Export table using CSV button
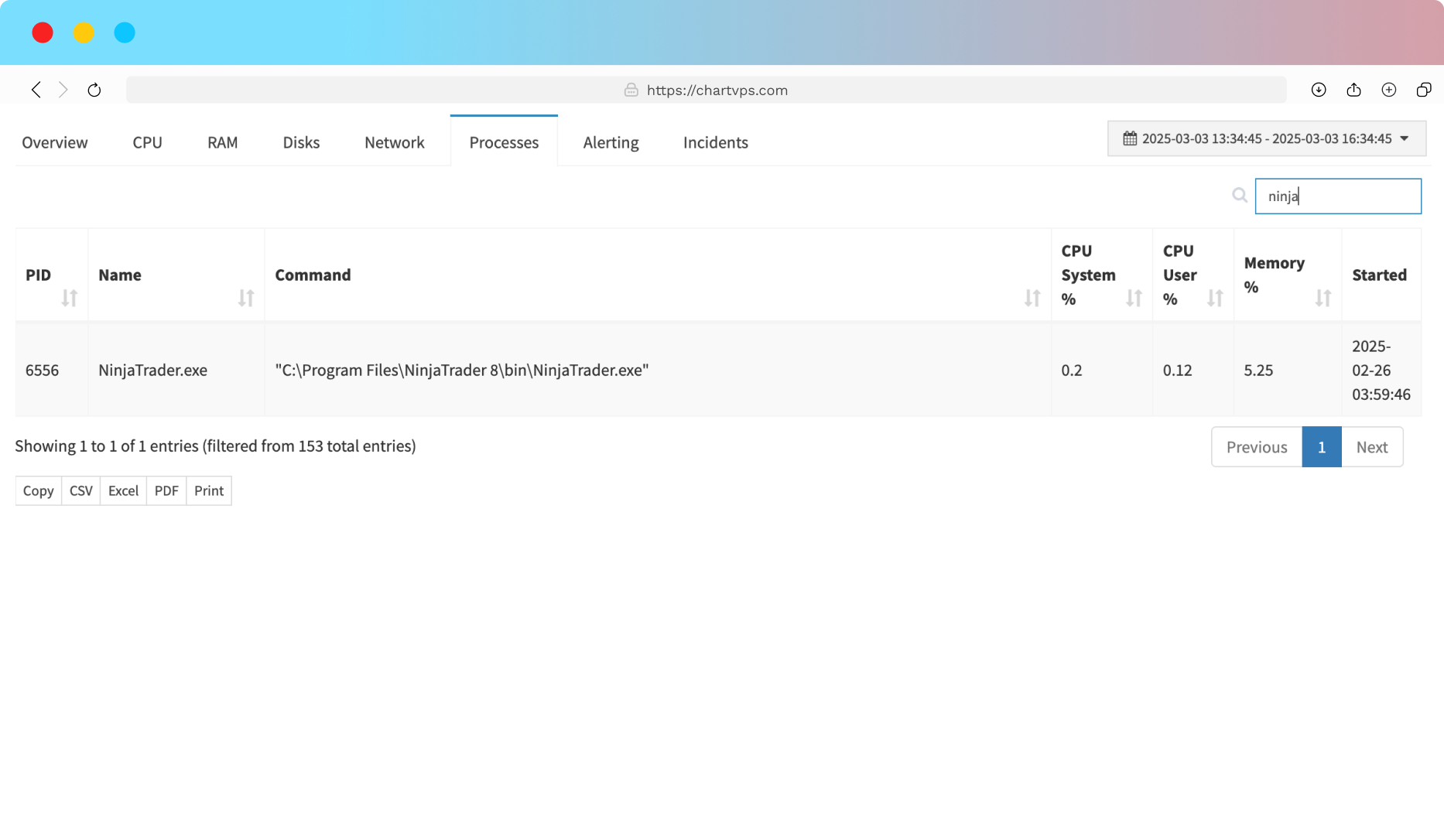Screen dimensions: 1444x840 coord(80,490)
